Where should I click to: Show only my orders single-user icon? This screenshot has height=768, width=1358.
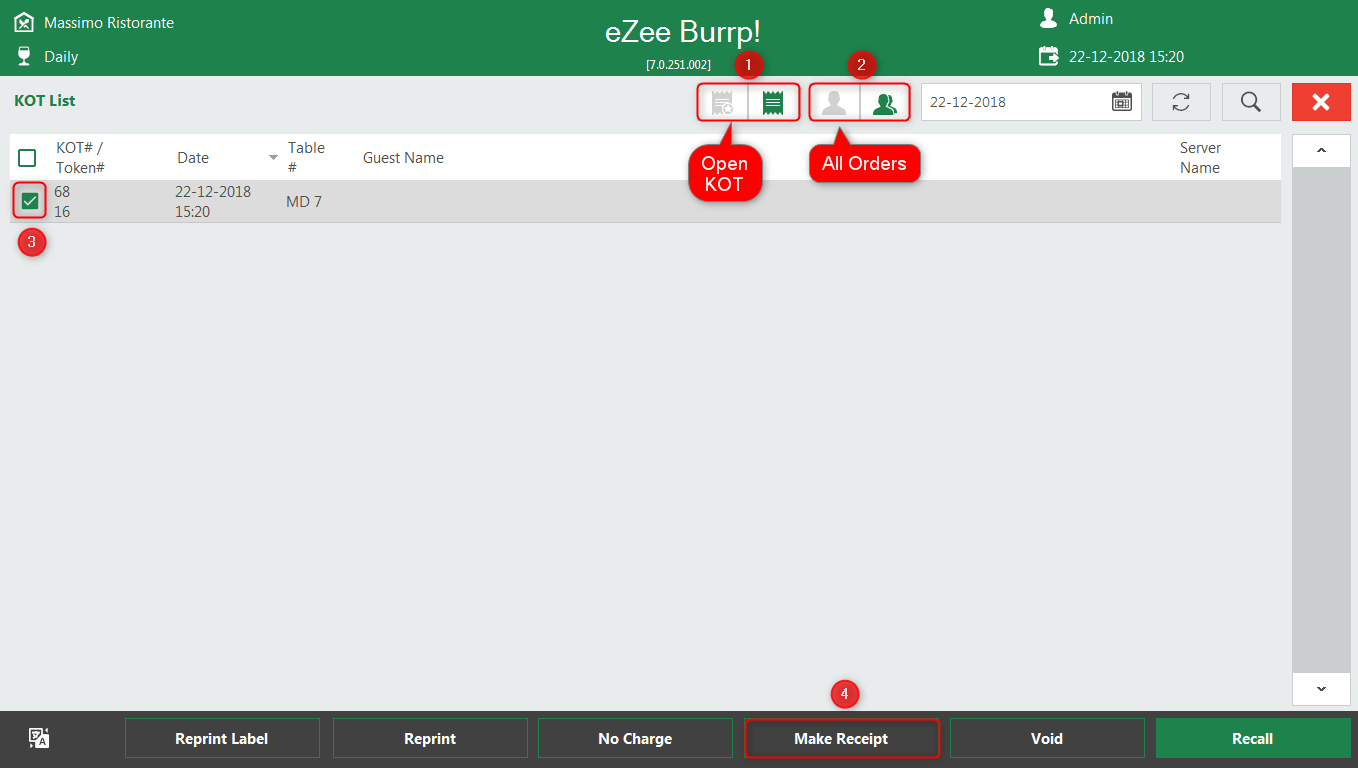coord(834,102)
